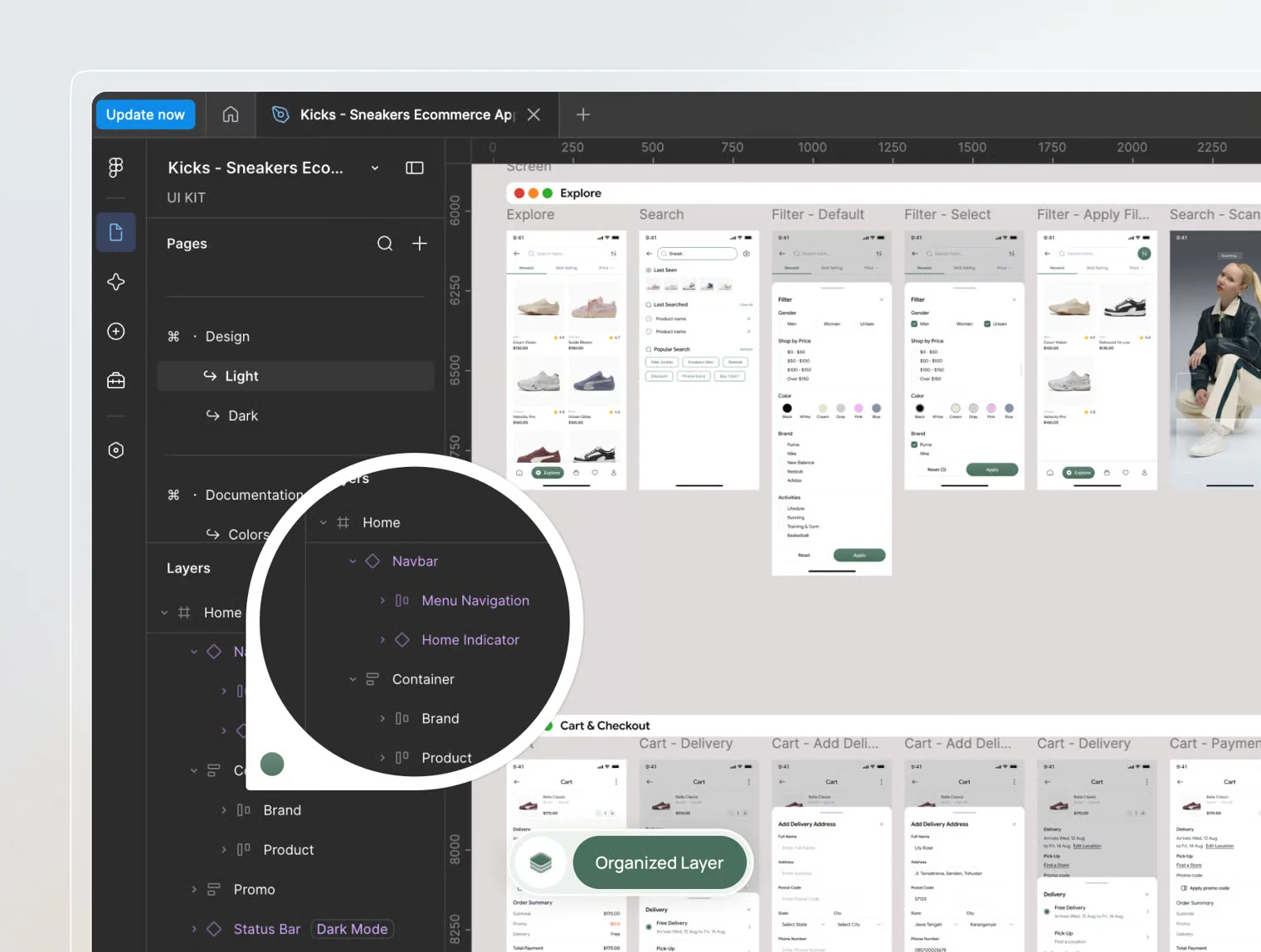Open the hexagon plugins icon in sidebar
1261x952 pixels.
click(x=116, y=450)
